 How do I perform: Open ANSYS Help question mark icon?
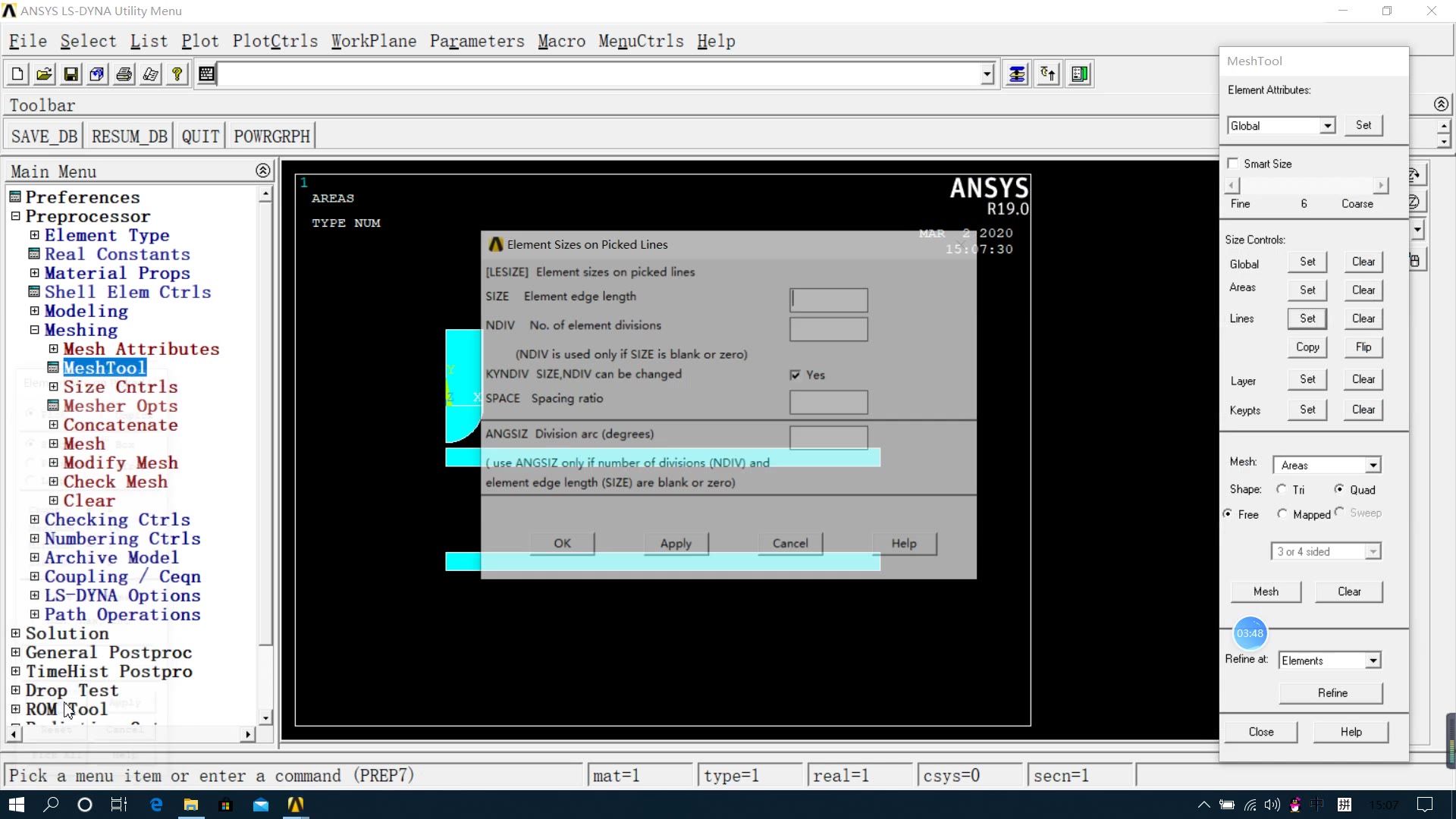[177, 74]
